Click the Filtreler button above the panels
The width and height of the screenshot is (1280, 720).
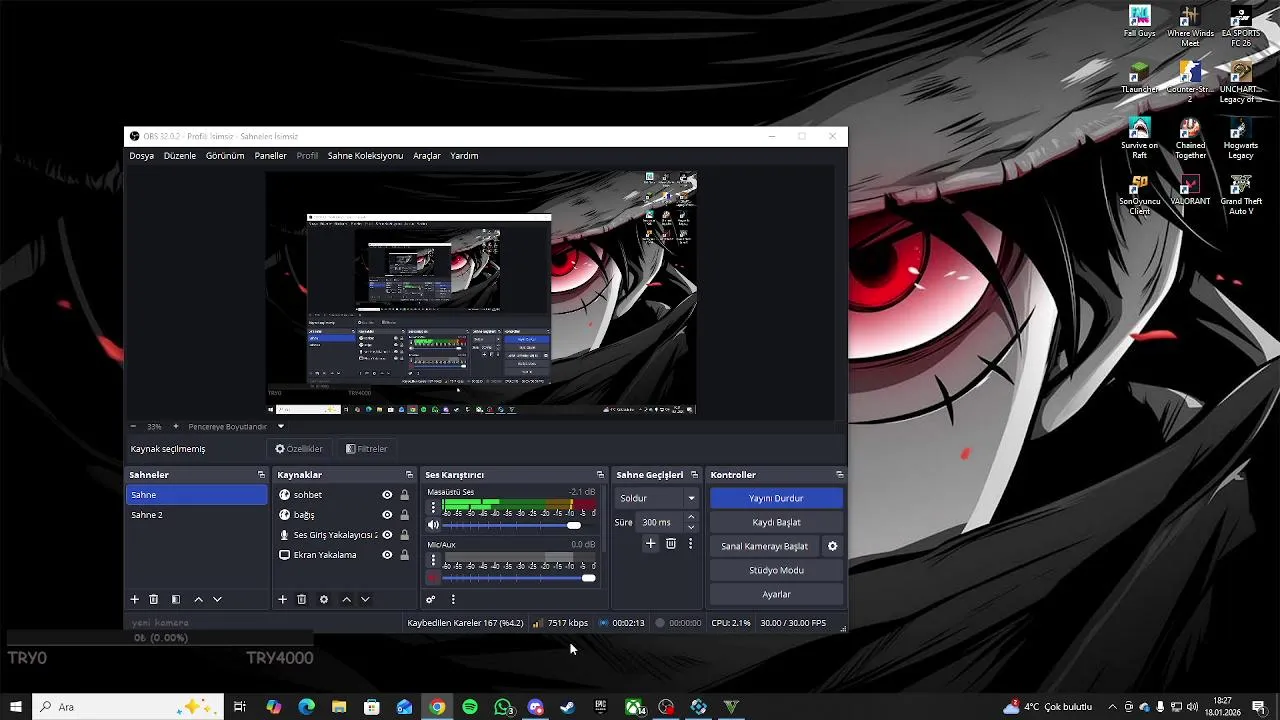coord(366,449)
